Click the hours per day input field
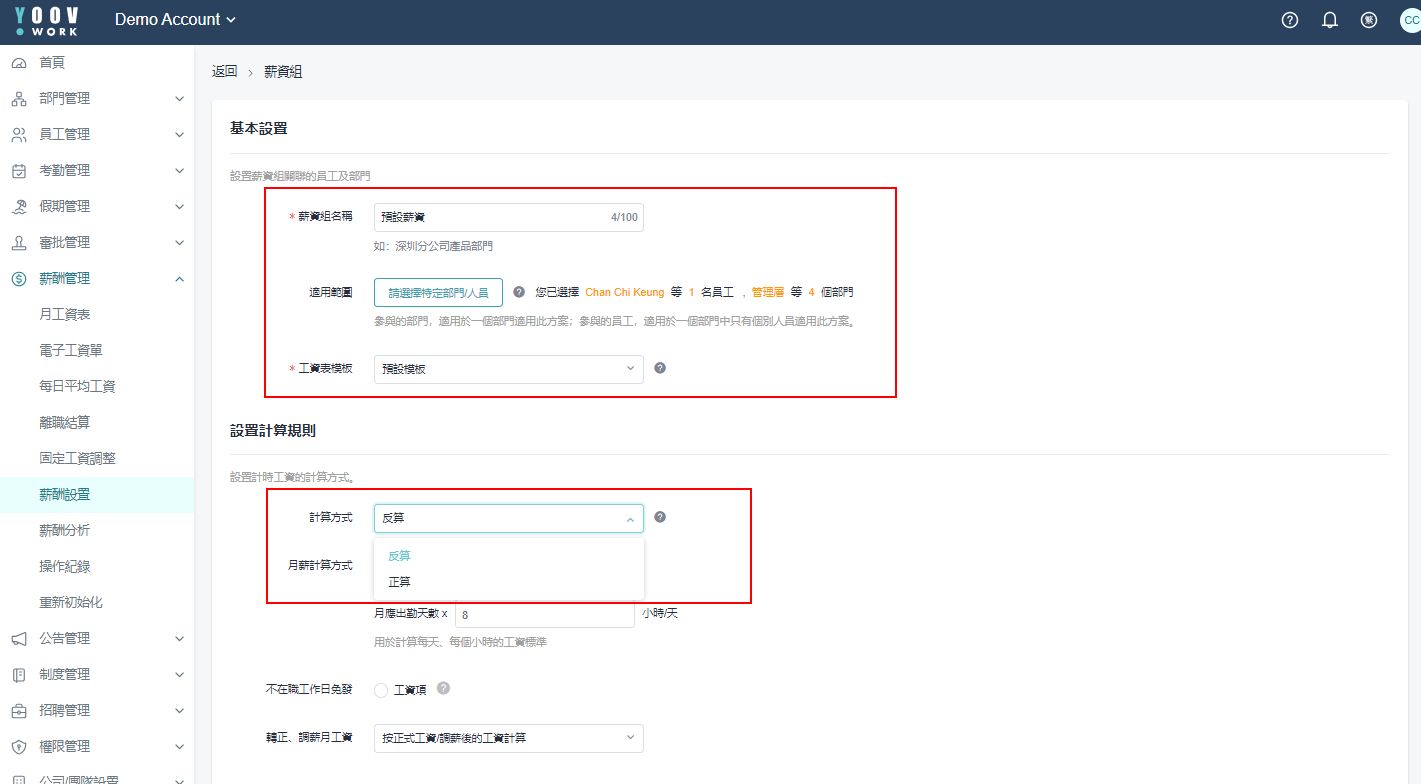 click(x=544, y=614)
